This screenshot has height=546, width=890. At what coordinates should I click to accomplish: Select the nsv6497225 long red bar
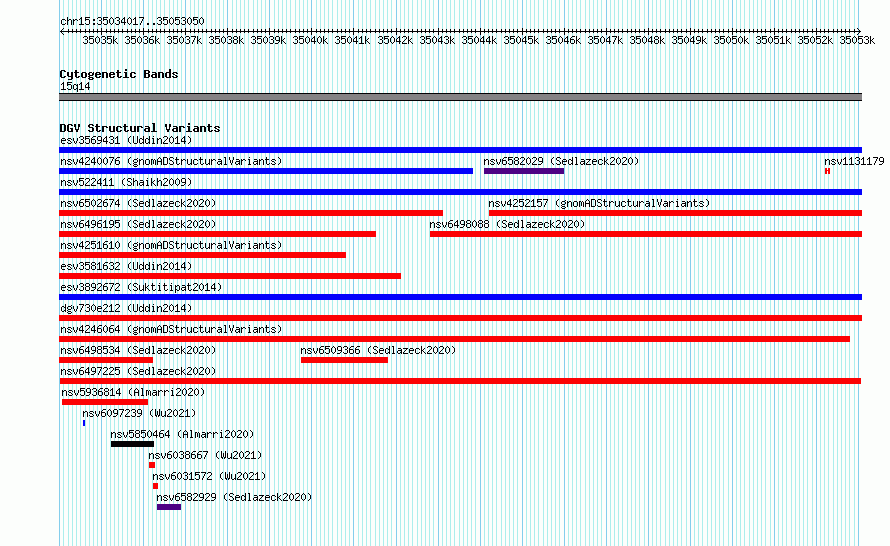(460, 381)
